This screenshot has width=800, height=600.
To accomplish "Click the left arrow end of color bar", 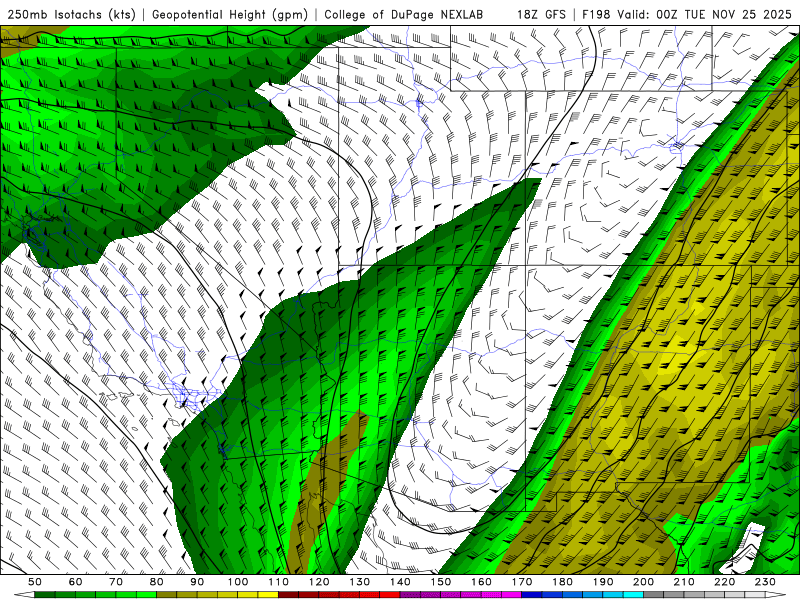I will (24, 594).
